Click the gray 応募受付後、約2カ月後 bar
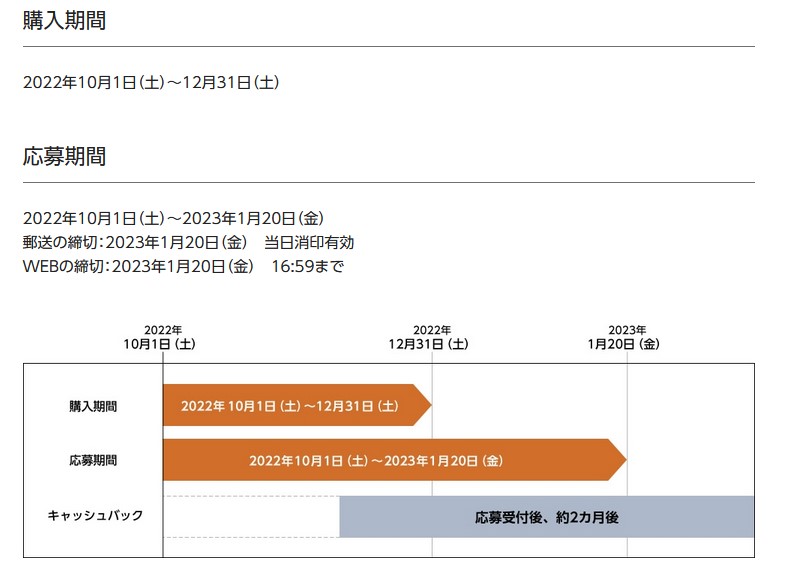This screenshot has height=580, width=788. pyautogui.click(x=547, y=517)
